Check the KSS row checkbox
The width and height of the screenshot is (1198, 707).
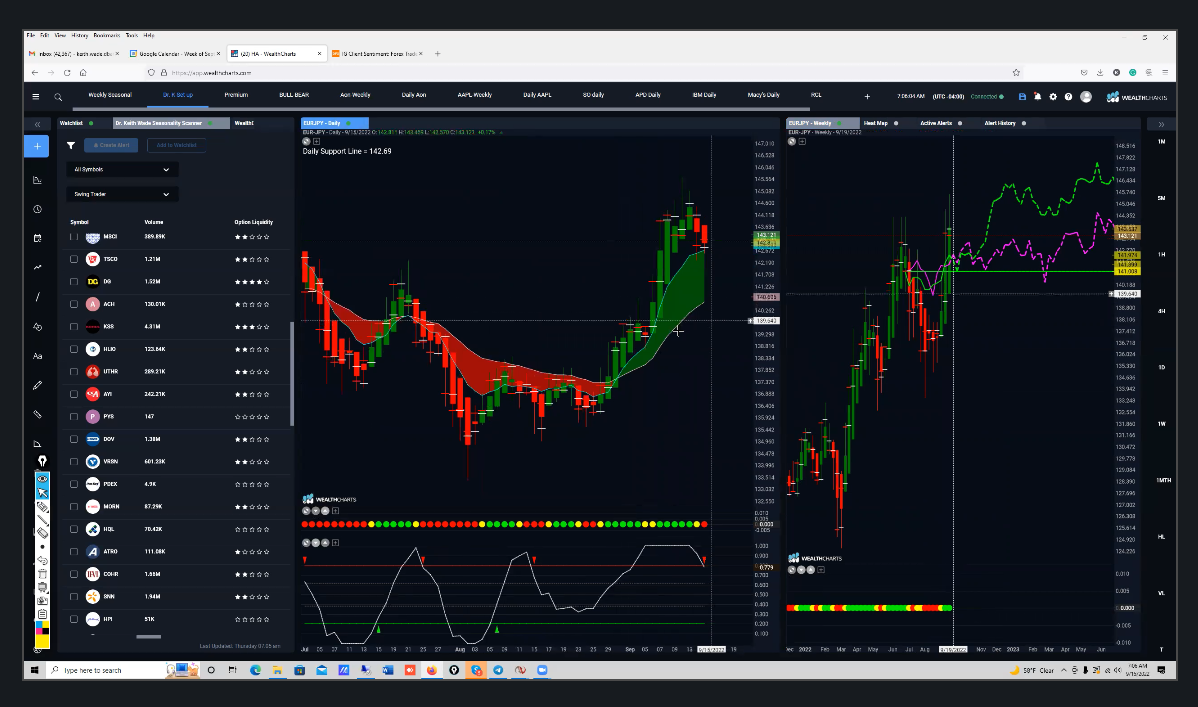click(74, 326)
